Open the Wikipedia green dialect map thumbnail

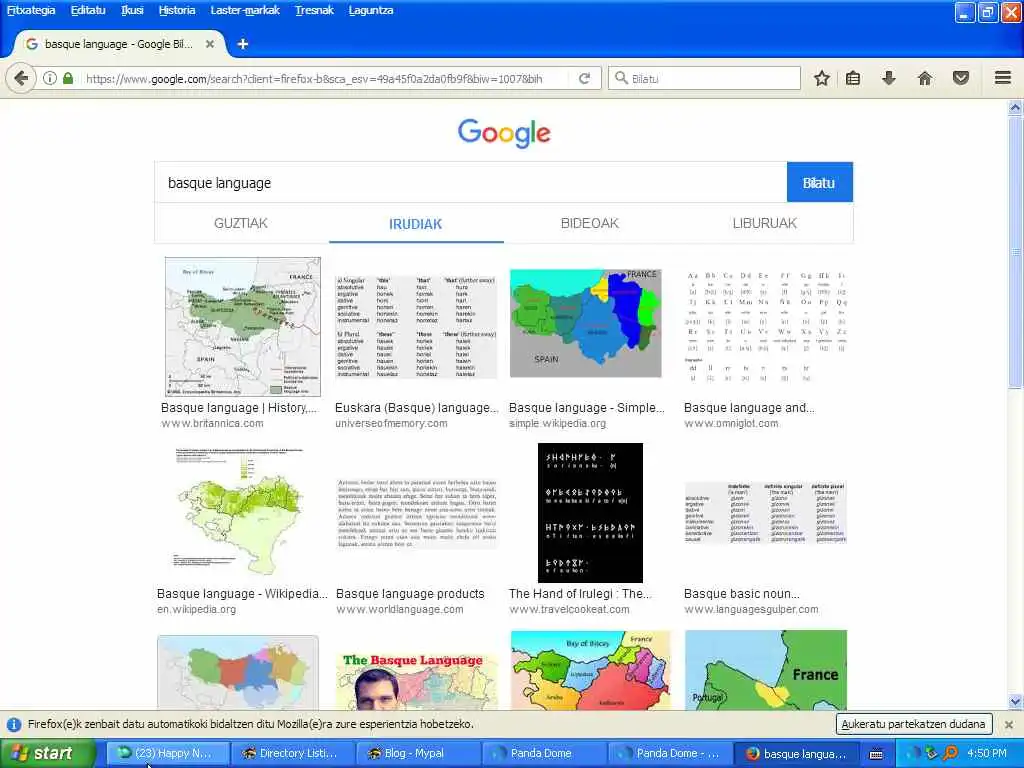[240, 511]
